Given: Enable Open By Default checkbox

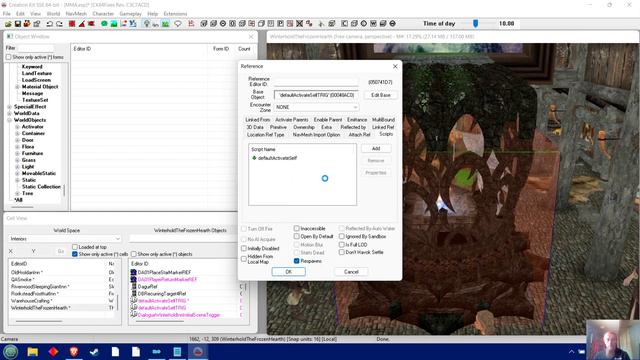Looking at the screenshot, I should (297, 236).
